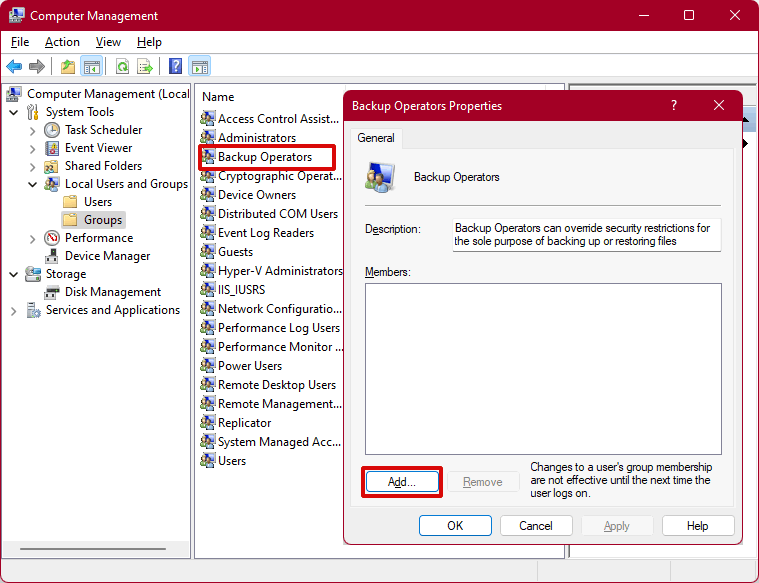Click the Replicator group icon
Image resolution: width=759 pixels, height=583 pixels.
[208, 422]
